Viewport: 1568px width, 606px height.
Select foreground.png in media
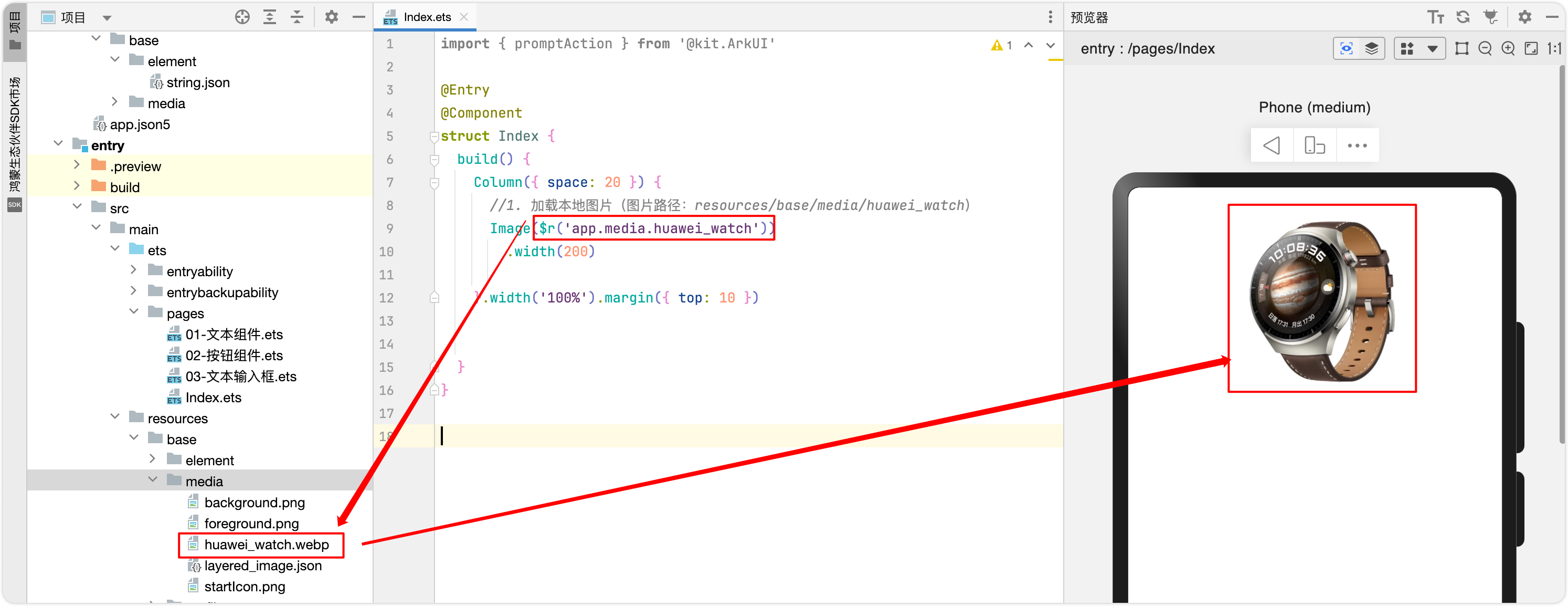point(243,523)
